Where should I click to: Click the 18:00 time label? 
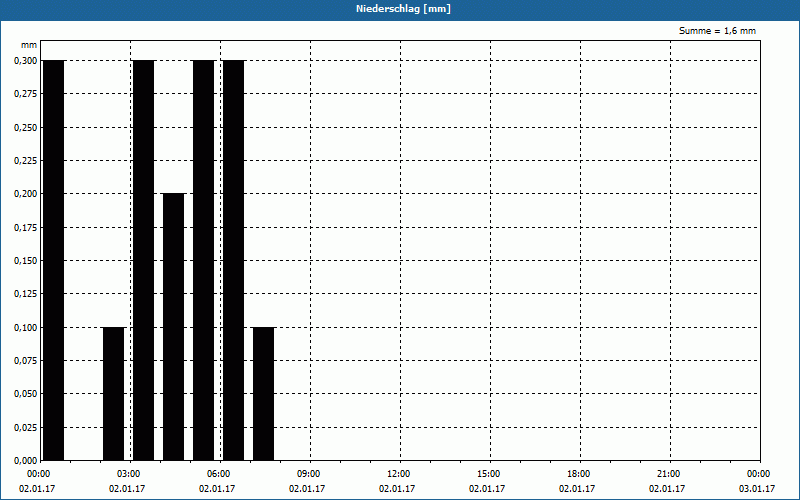578,474
